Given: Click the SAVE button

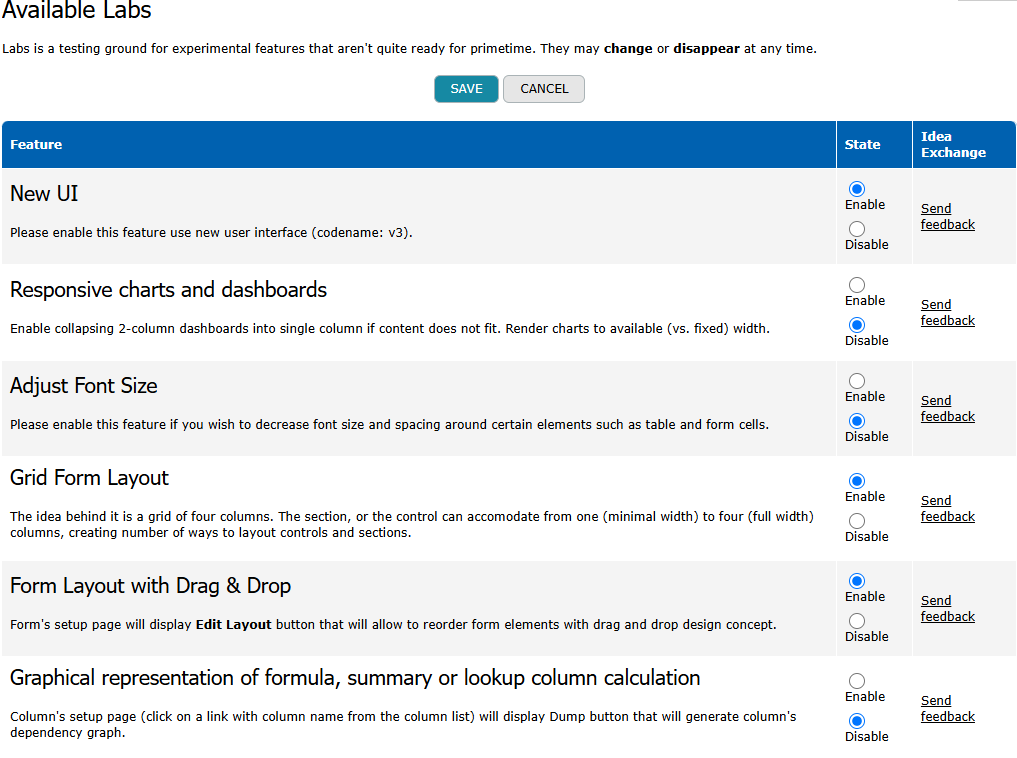Looking at the screenshot, I should pyautogui.click(x=466, y=89).
